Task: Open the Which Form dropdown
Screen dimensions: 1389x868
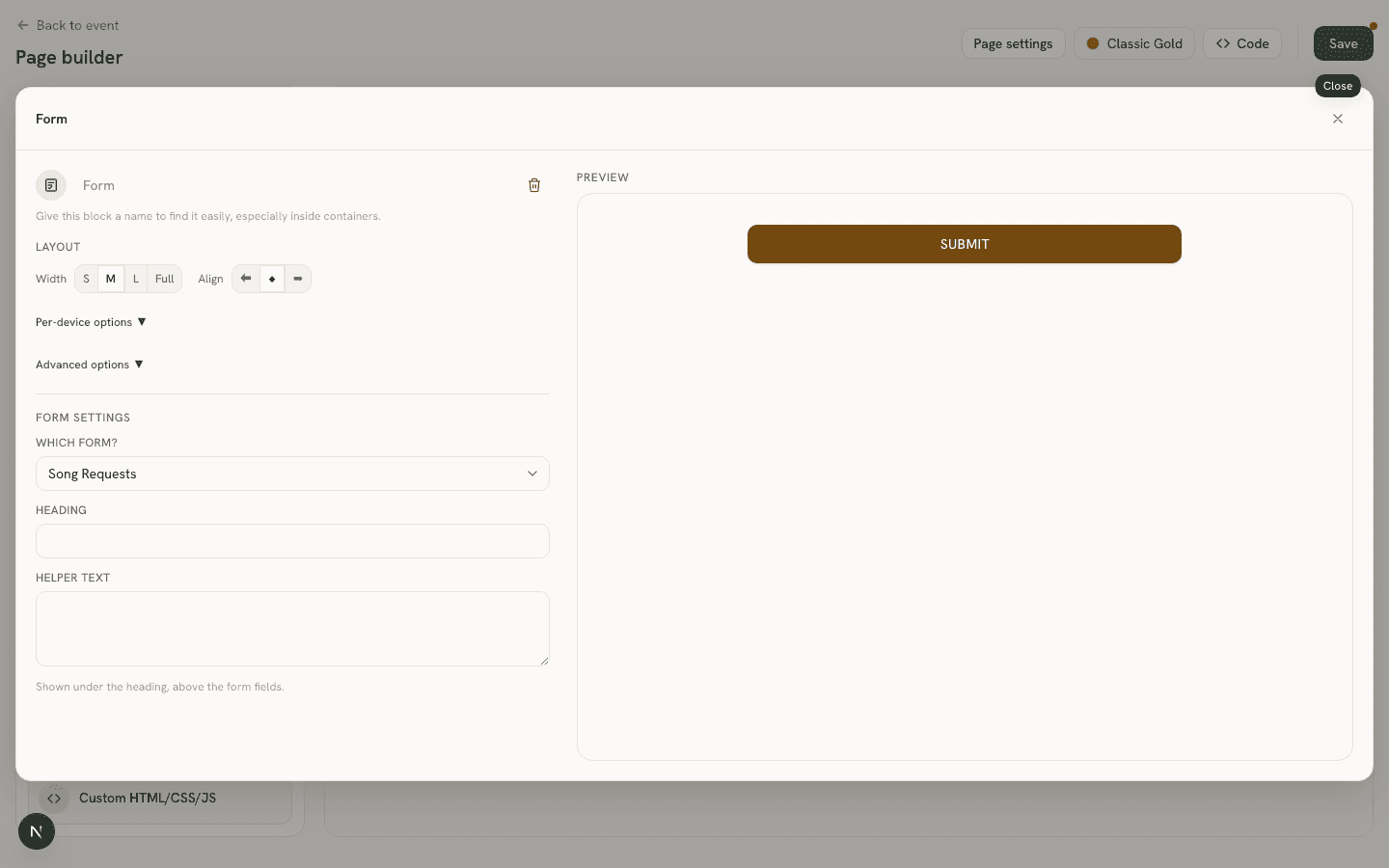Action: [292, 474]
